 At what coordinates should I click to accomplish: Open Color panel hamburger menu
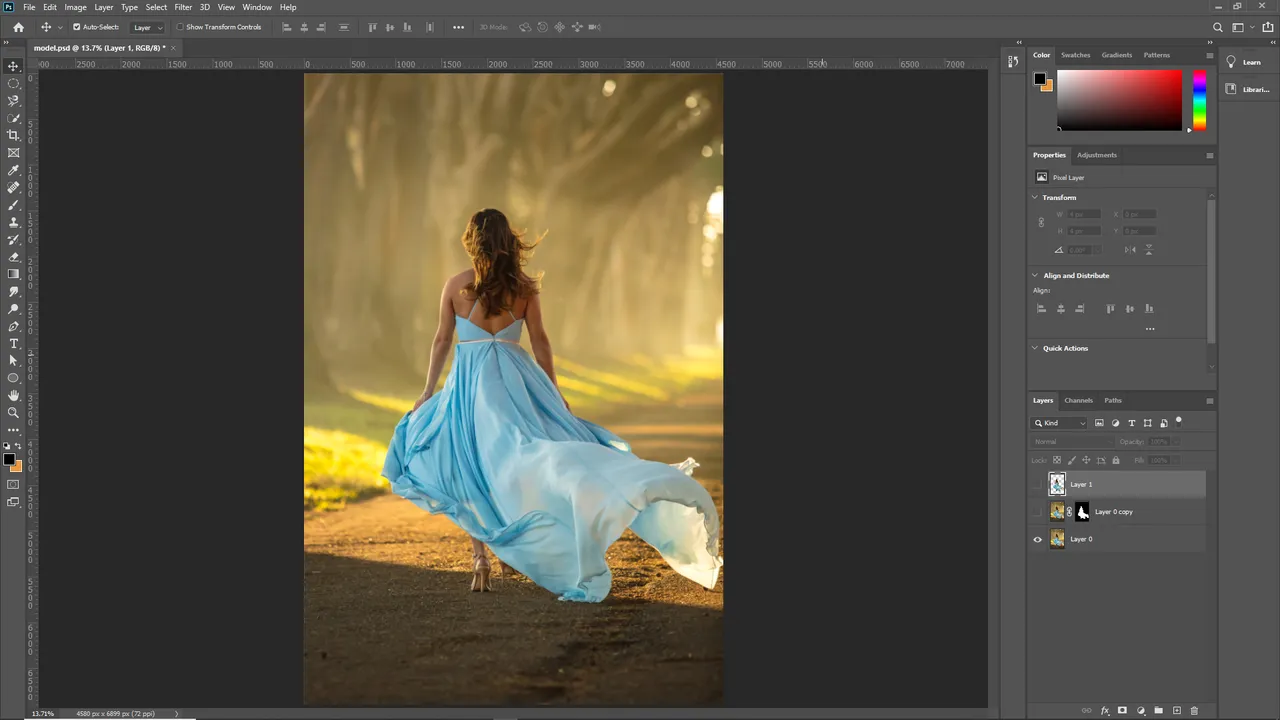(1209, 55)
